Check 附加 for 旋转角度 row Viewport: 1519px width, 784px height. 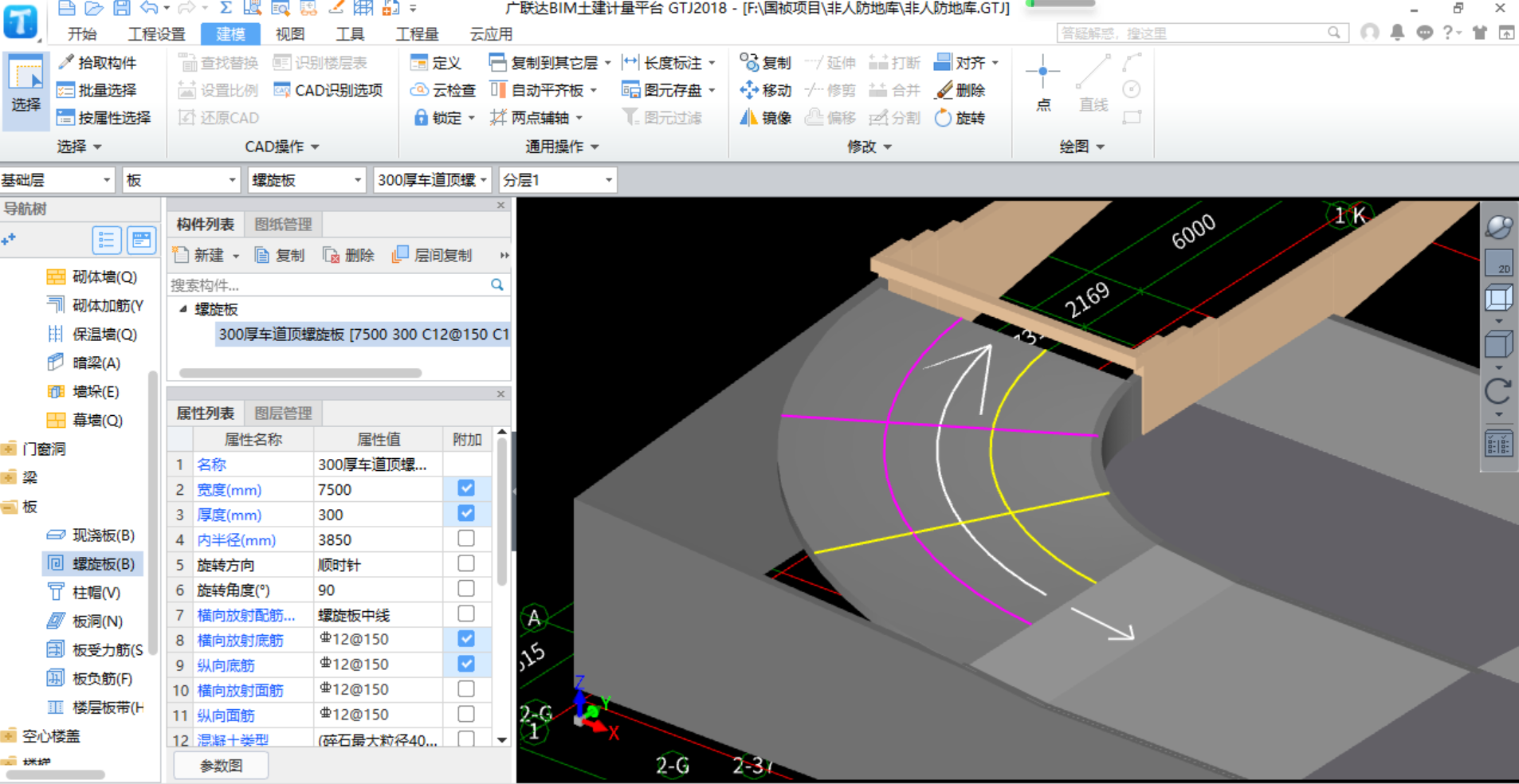click(466, 589)
